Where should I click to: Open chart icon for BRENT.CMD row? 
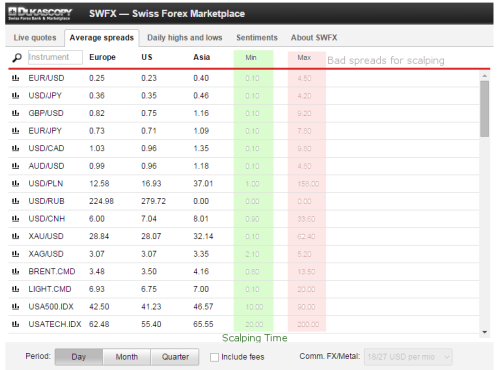(x=15, y=271)
